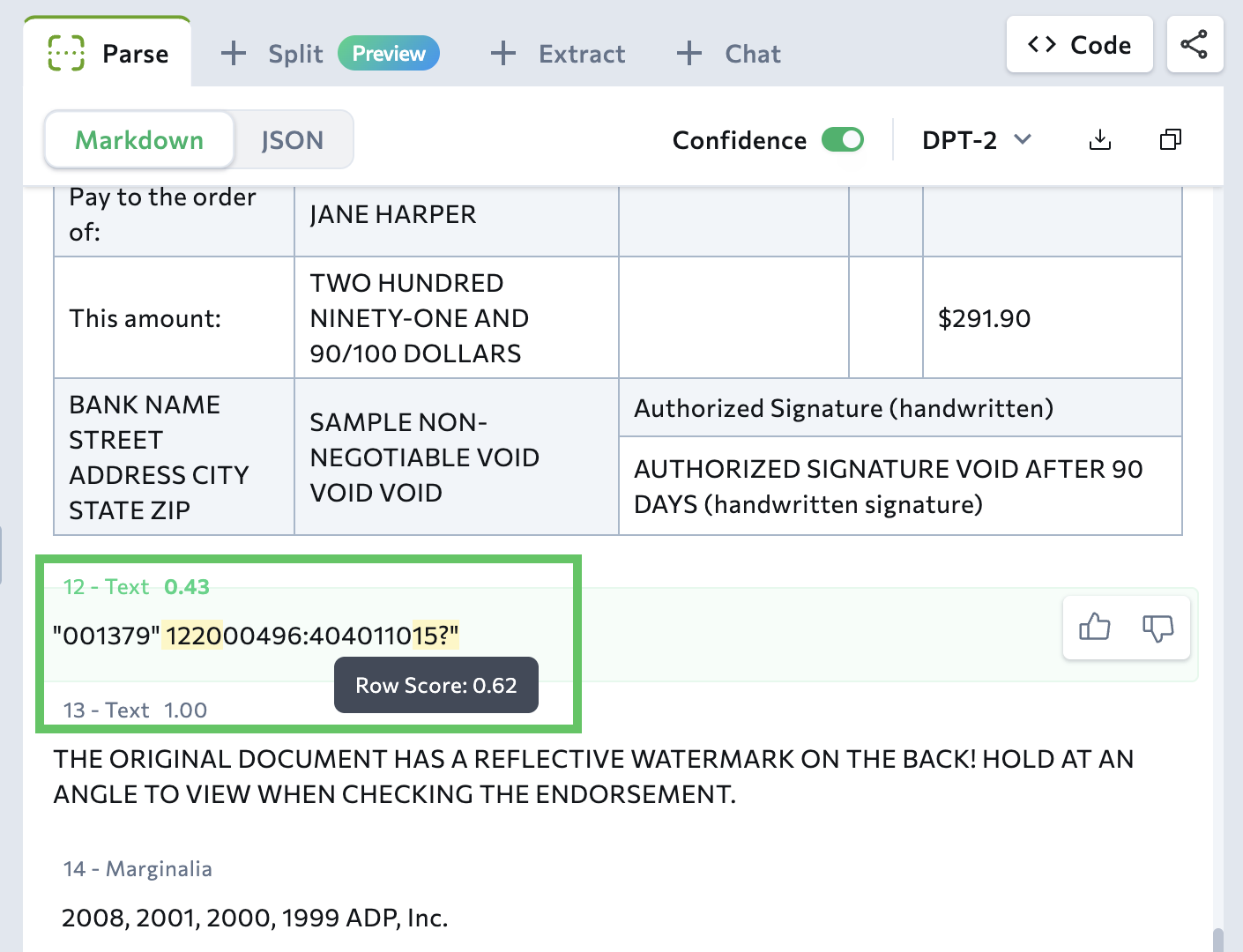
Task: Click the share icon button
Action: pyautogui.click(x=1195, y=44)
